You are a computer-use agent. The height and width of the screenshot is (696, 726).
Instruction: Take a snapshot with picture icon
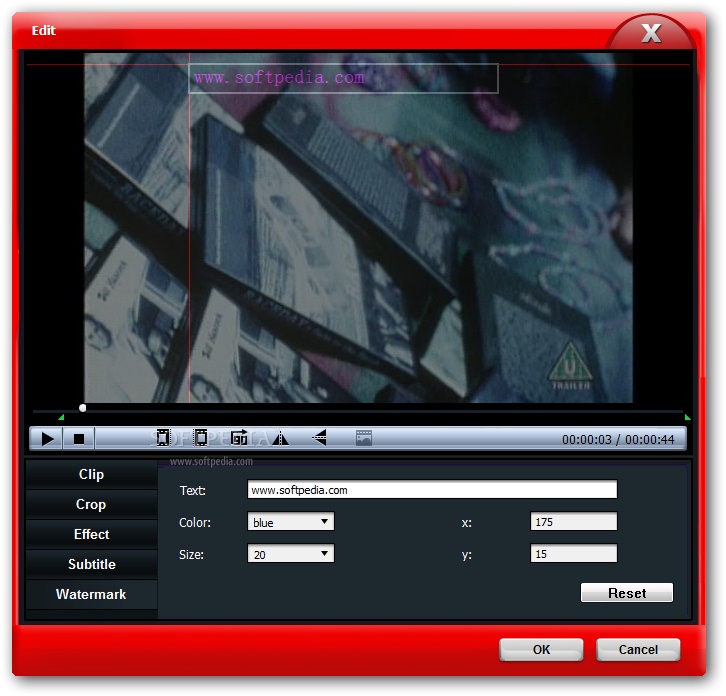(x=364, y=438)
